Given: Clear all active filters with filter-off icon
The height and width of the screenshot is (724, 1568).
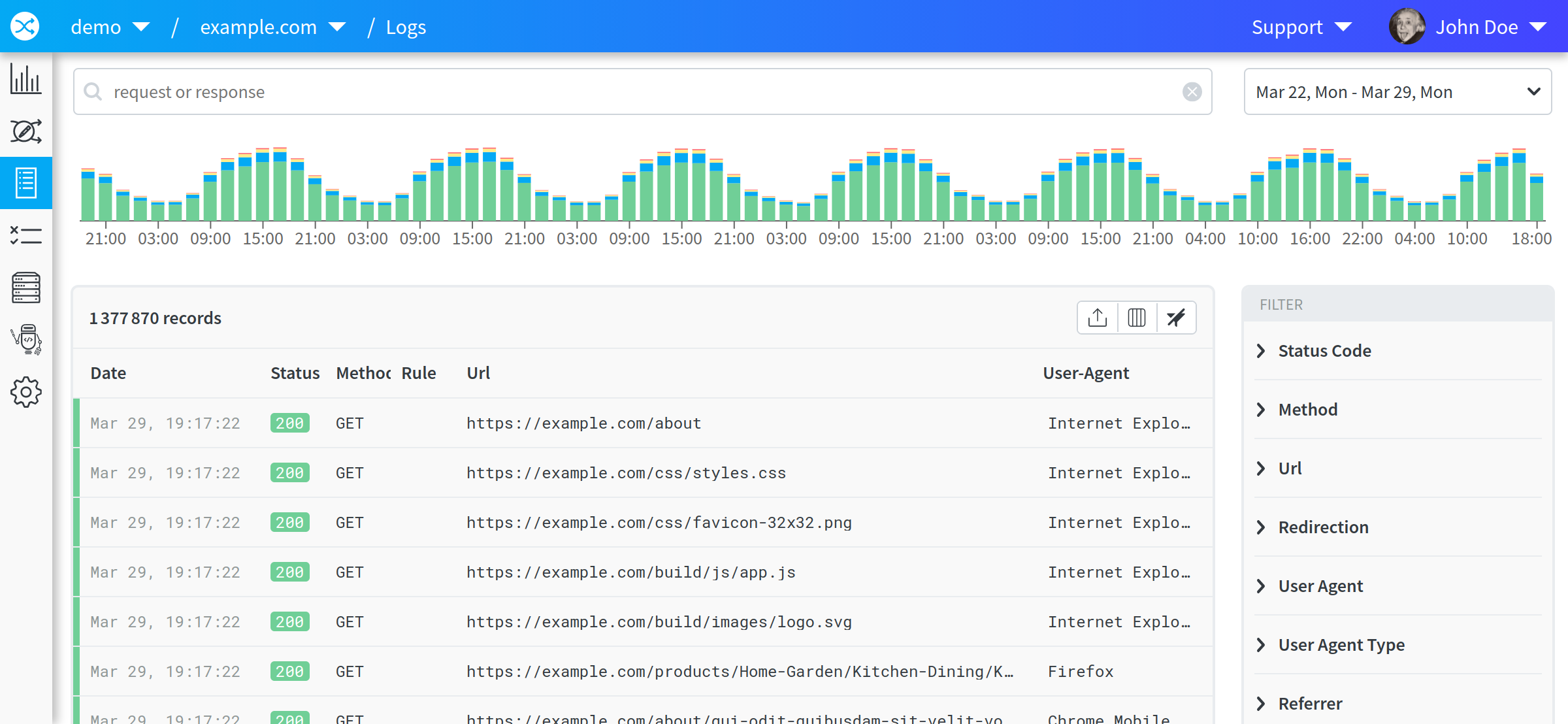Looking at the screenshot, I should point(1176,318).
